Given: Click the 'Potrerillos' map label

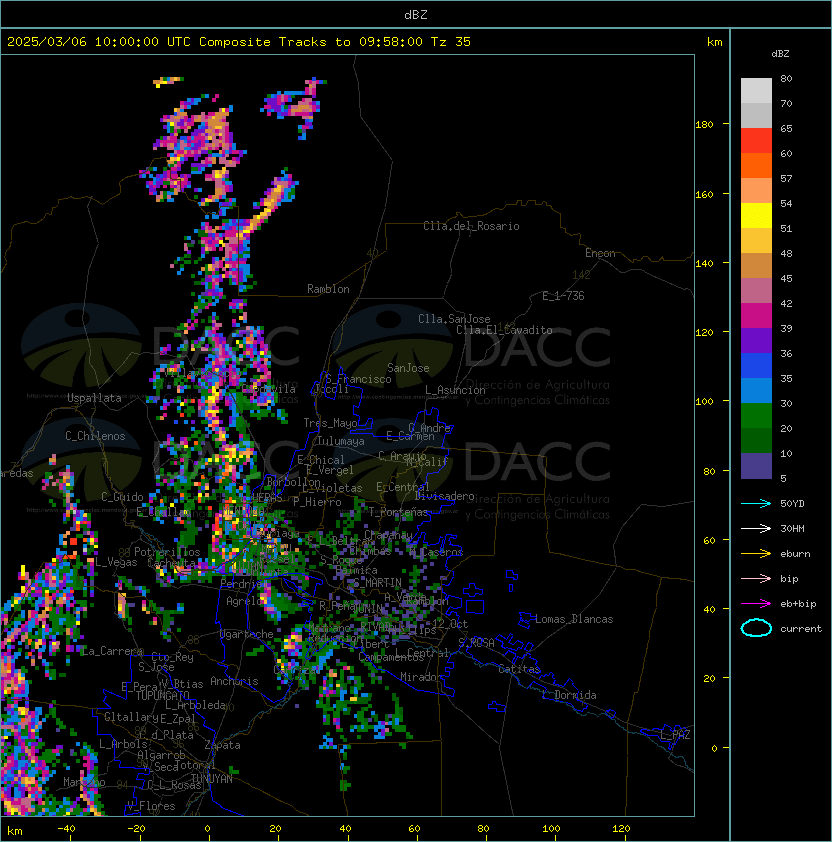Looking at the screenshot, I should pos(167,552).
